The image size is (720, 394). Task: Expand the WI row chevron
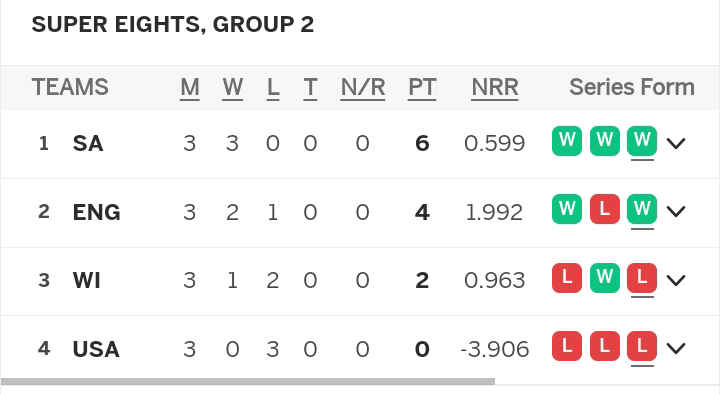676,280
